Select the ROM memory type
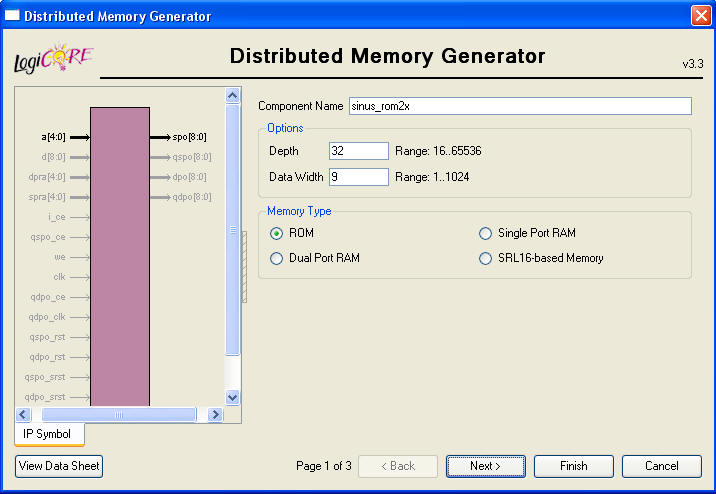716x494 pixels. pyautogui.click(x=276, y=233)
